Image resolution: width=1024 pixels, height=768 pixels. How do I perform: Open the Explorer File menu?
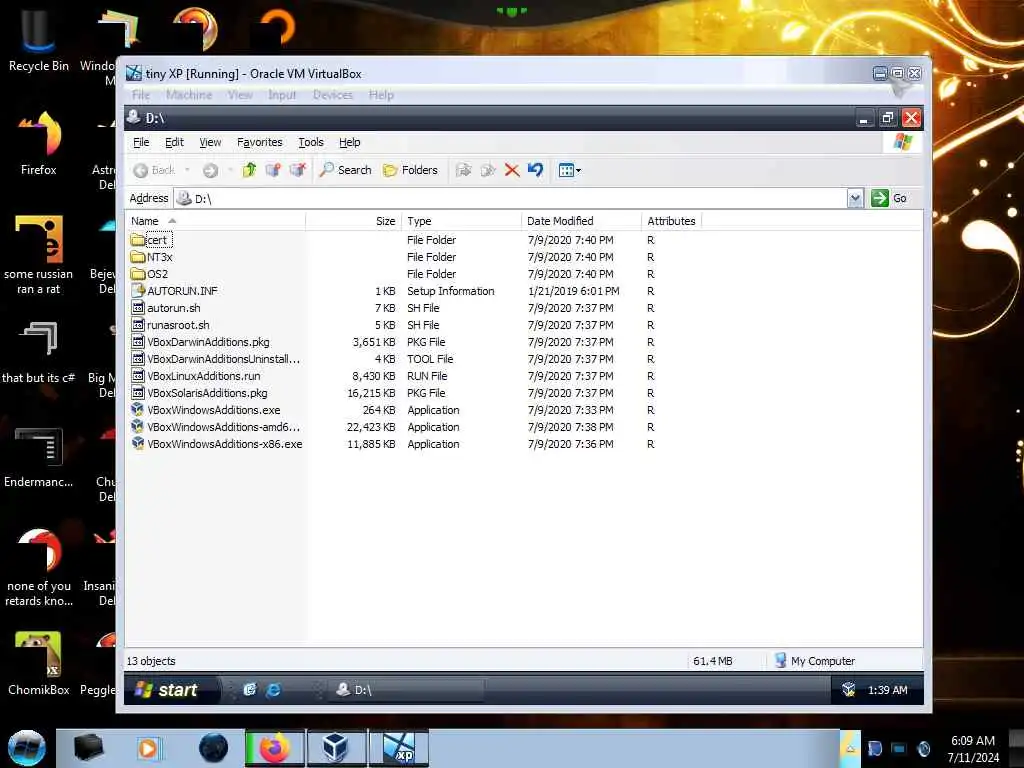[x=141, y=142]
